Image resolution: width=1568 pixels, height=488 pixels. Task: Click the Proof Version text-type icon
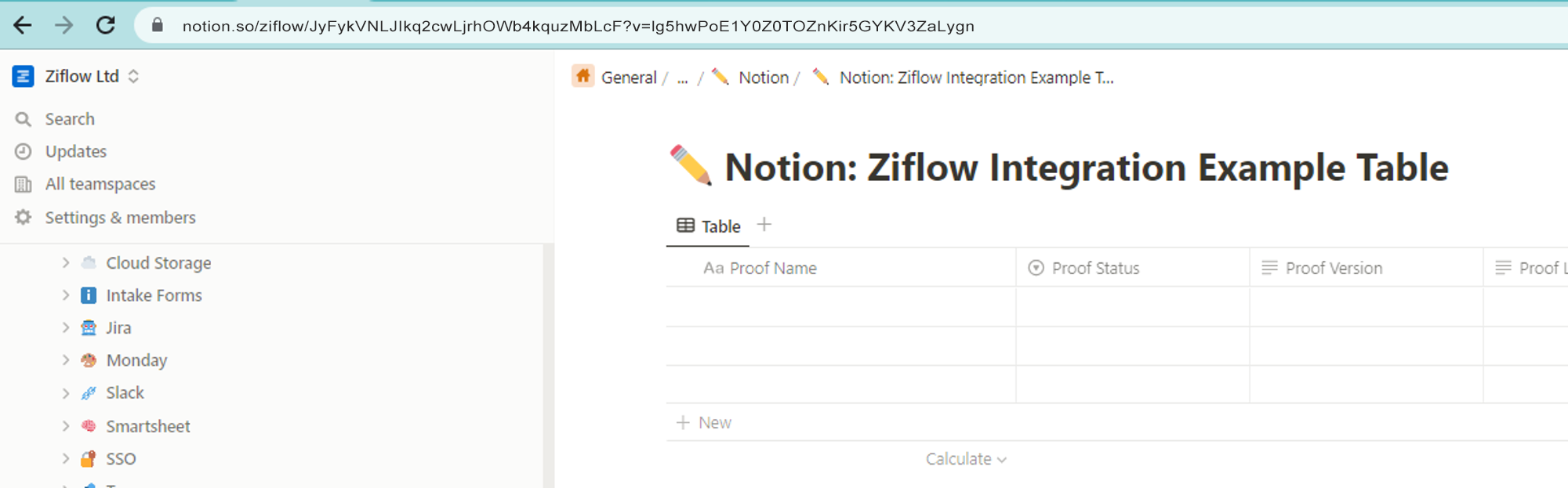click(1269, 268)
